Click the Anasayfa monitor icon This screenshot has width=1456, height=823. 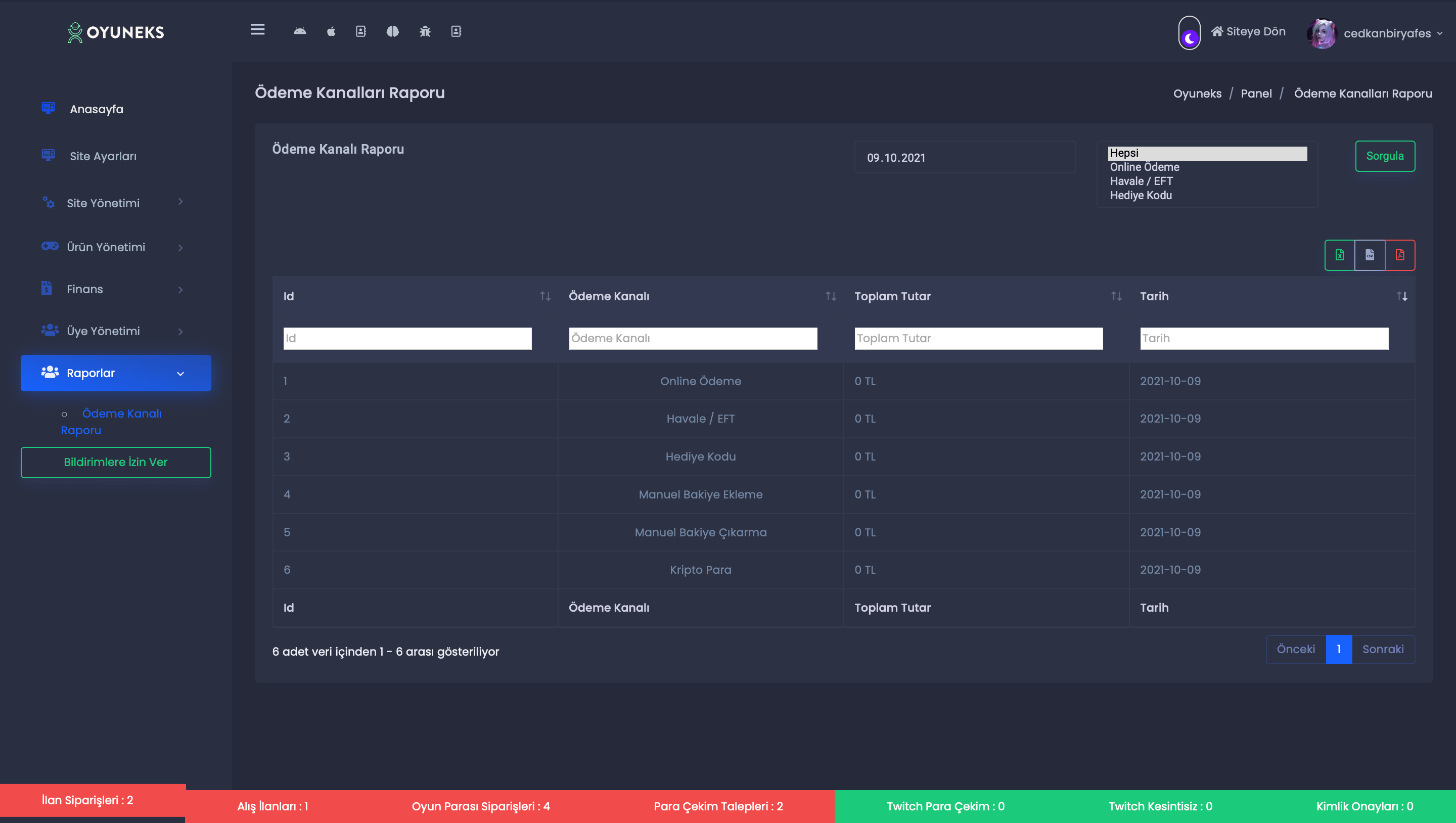click(x=48, y=107)
